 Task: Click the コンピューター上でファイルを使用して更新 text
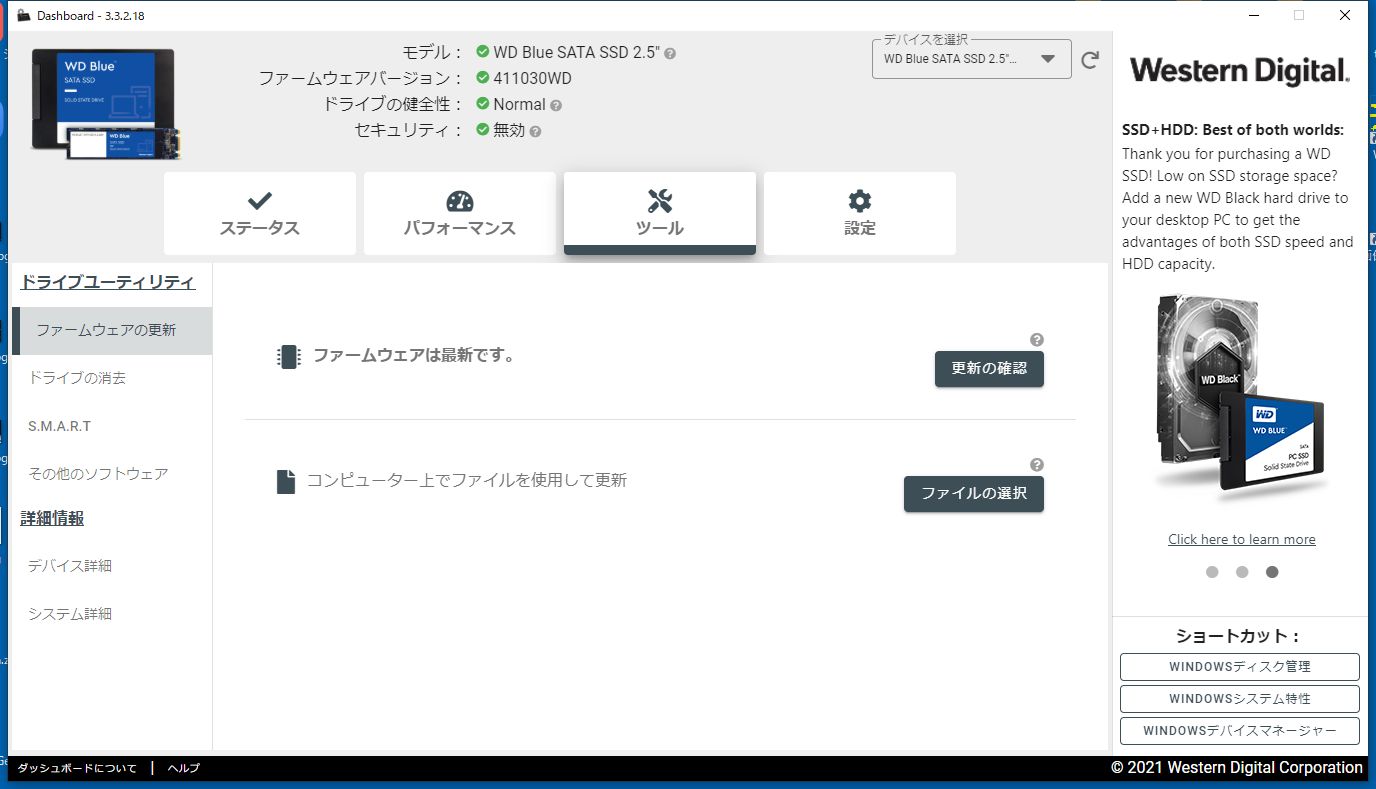[467, 480]
